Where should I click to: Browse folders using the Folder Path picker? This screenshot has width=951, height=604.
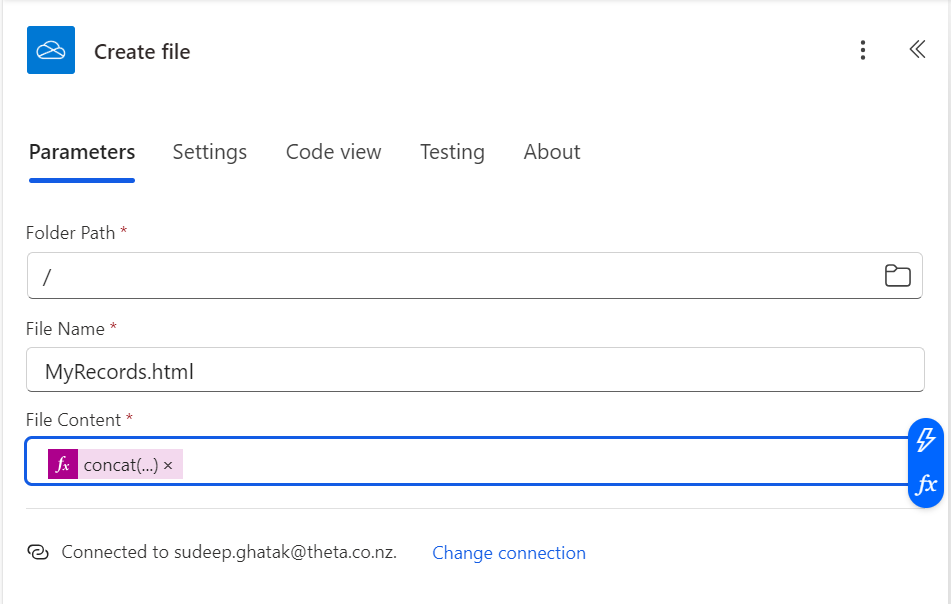899,276
